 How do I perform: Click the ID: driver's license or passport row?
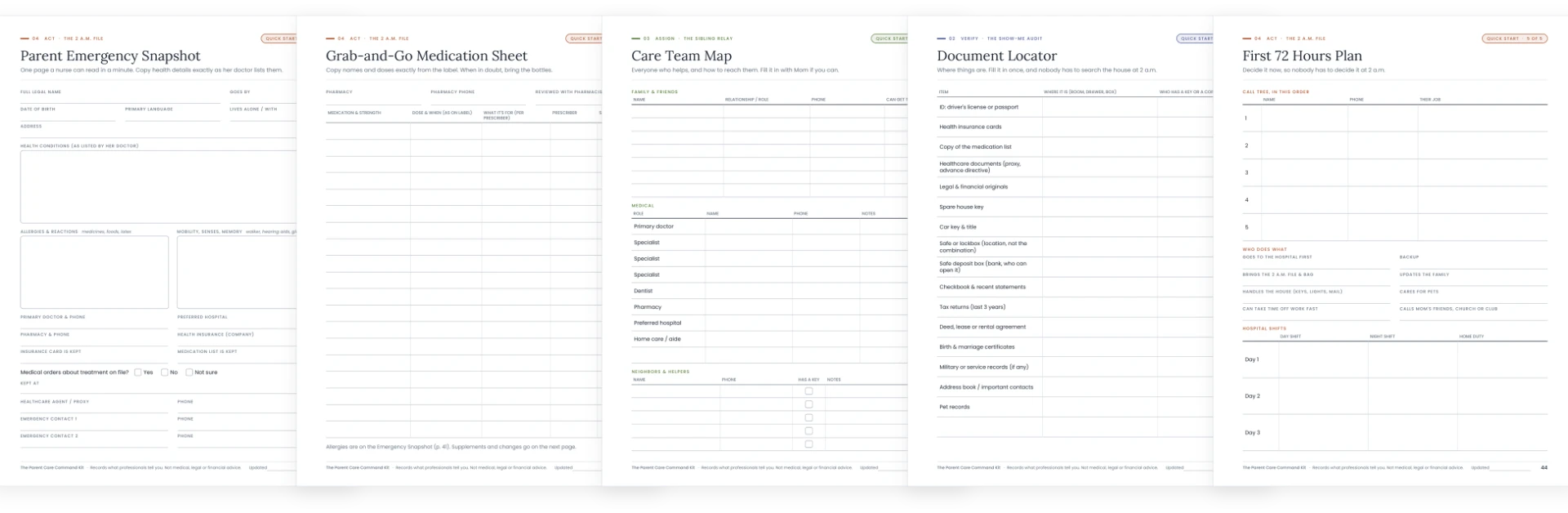[x=1075, y=107]
